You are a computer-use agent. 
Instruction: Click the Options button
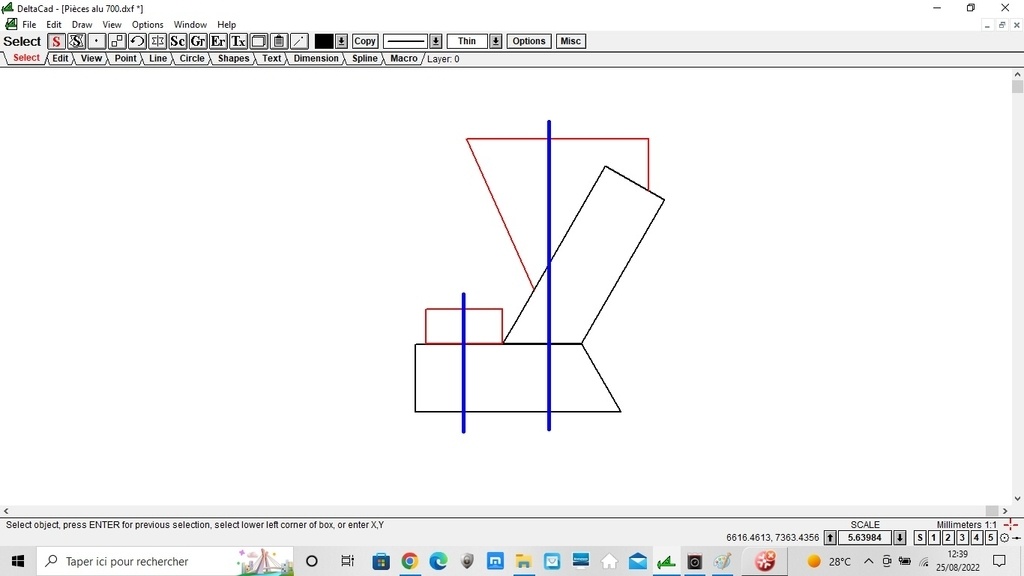point(528,41)
